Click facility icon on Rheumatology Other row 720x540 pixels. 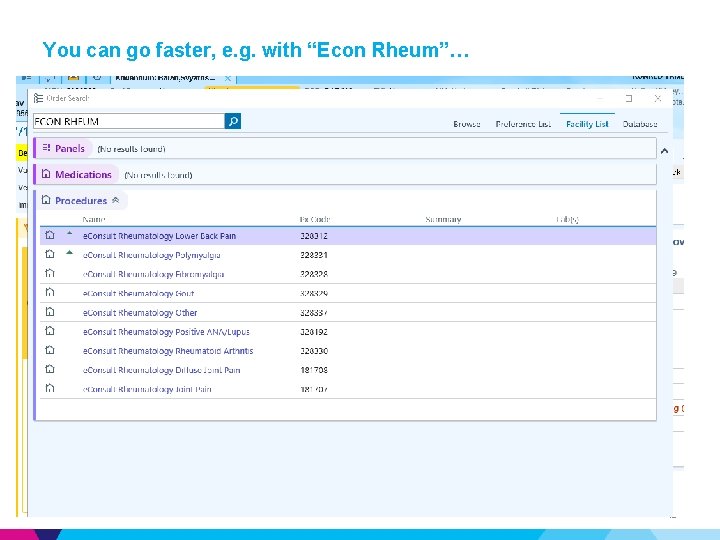click(x=50, y=312)
